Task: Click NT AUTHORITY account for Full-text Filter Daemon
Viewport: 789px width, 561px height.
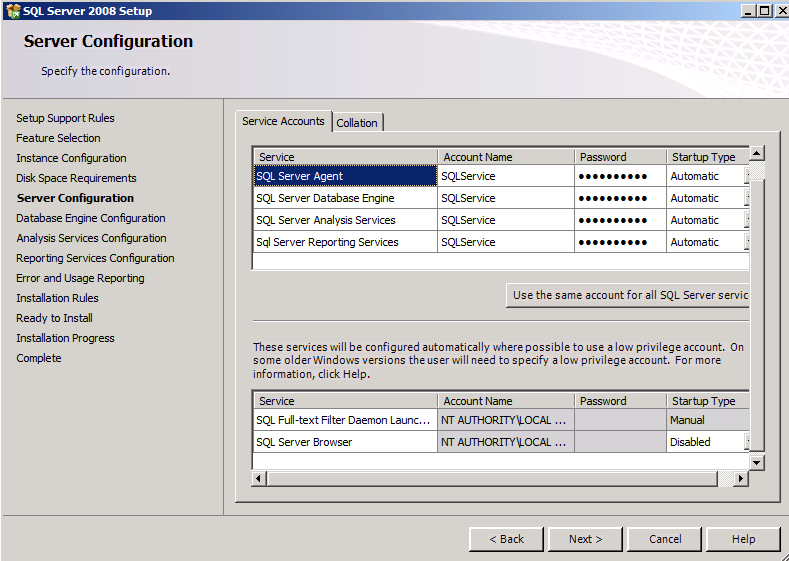Action: pos(506,420)
